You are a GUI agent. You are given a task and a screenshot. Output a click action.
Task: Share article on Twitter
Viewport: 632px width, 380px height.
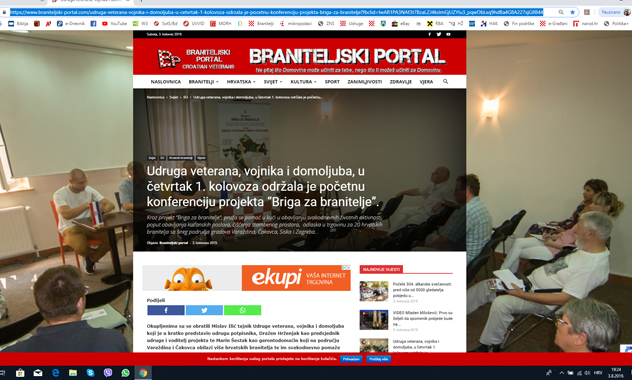click(x=204, y=310)
